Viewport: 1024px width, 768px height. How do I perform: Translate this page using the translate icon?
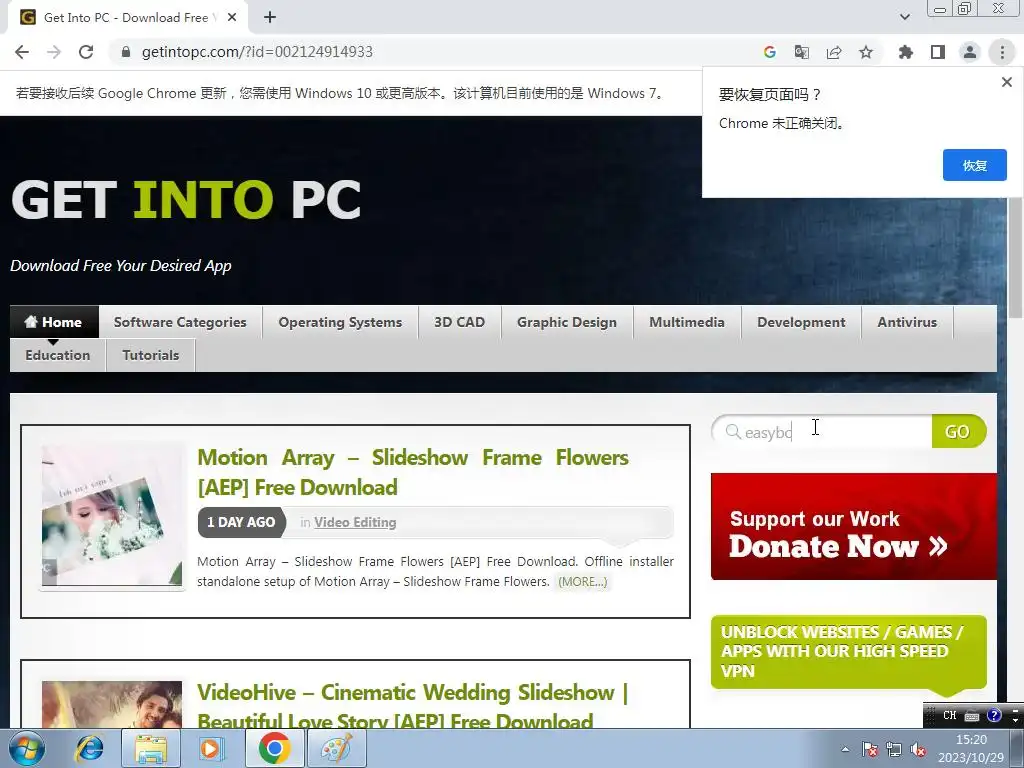[x=802, y=52]
